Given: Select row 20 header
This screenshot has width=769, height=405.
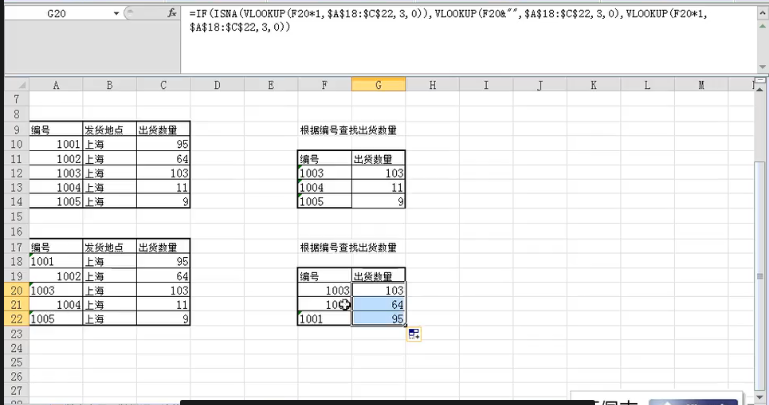Looking at the screenshot, I should 14,290.
